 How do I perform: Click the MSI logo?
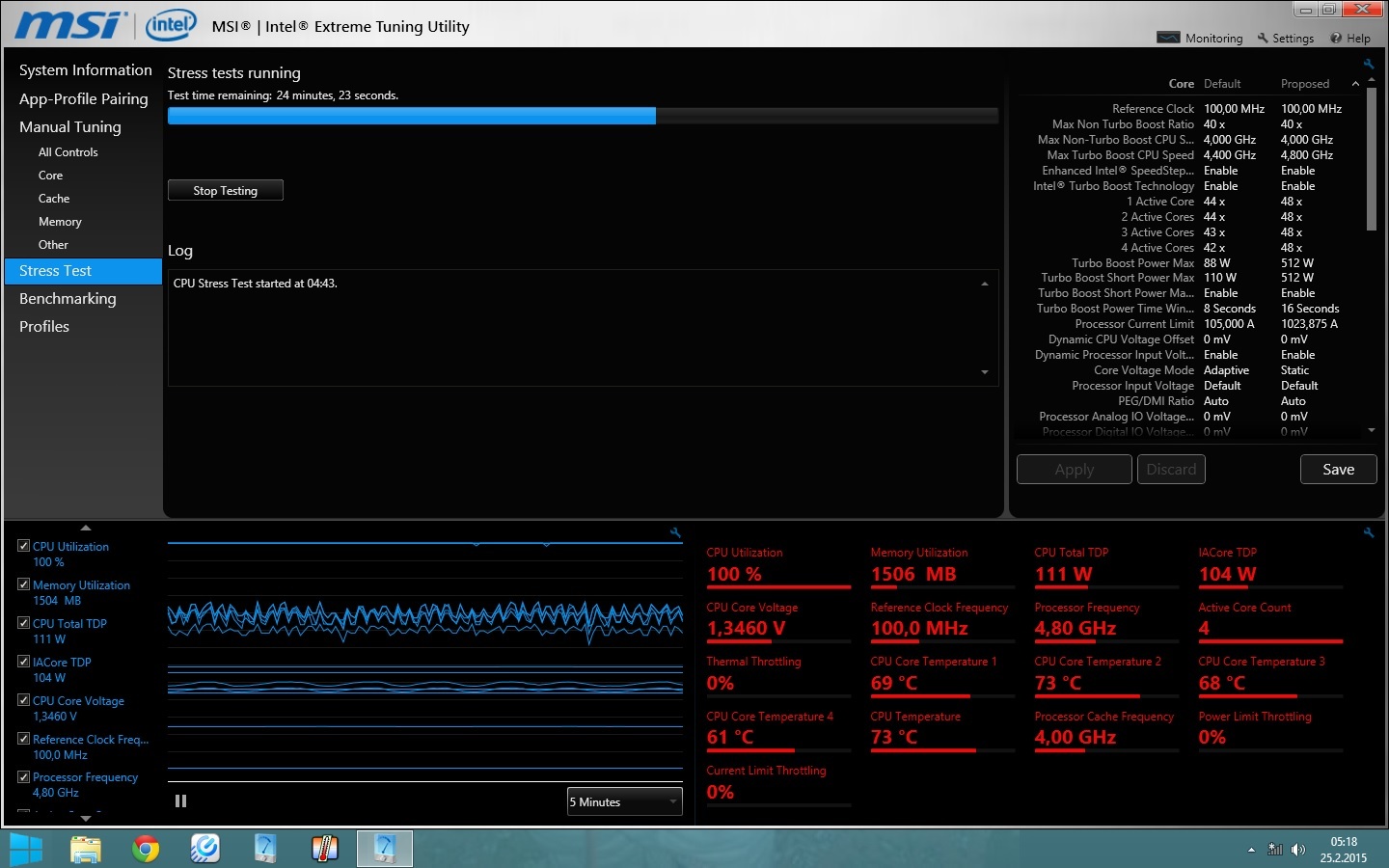pos(70,24)
